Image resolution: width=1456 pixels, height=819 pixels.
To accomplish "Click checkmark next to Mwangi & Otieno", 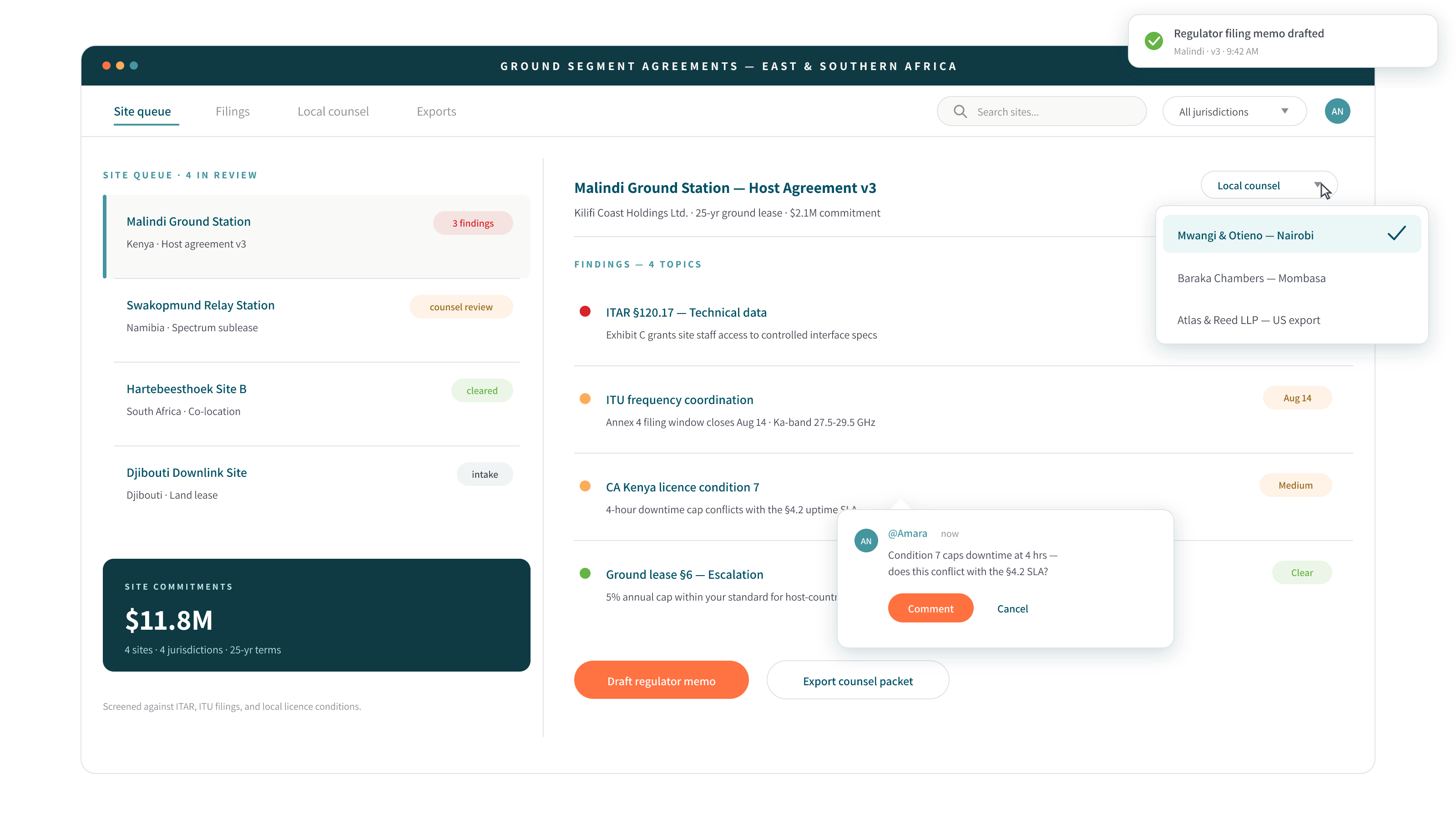I will point(1396,233).
